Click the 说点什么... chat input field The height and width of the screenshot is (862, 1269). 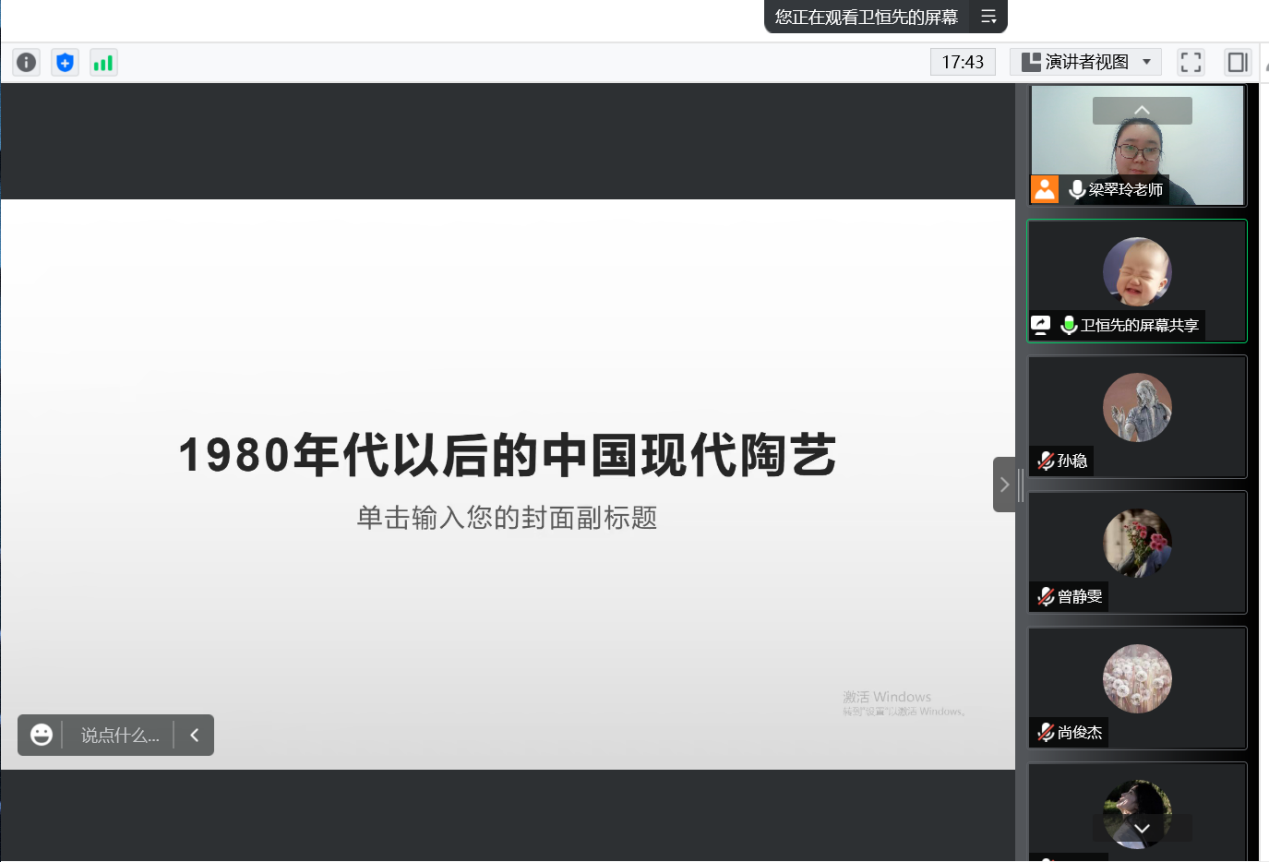point(119,735)
